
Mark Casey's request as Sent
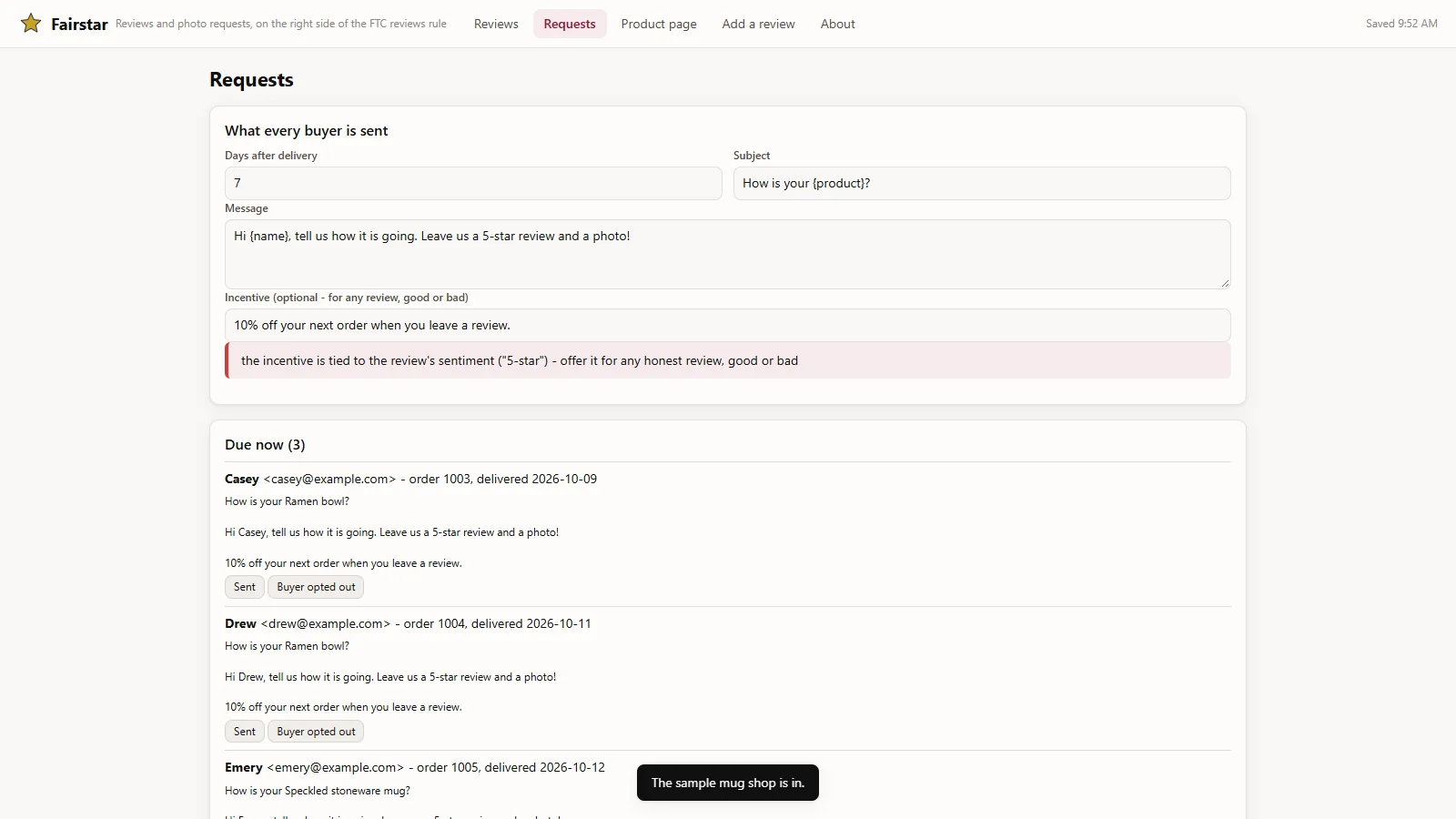245,587
